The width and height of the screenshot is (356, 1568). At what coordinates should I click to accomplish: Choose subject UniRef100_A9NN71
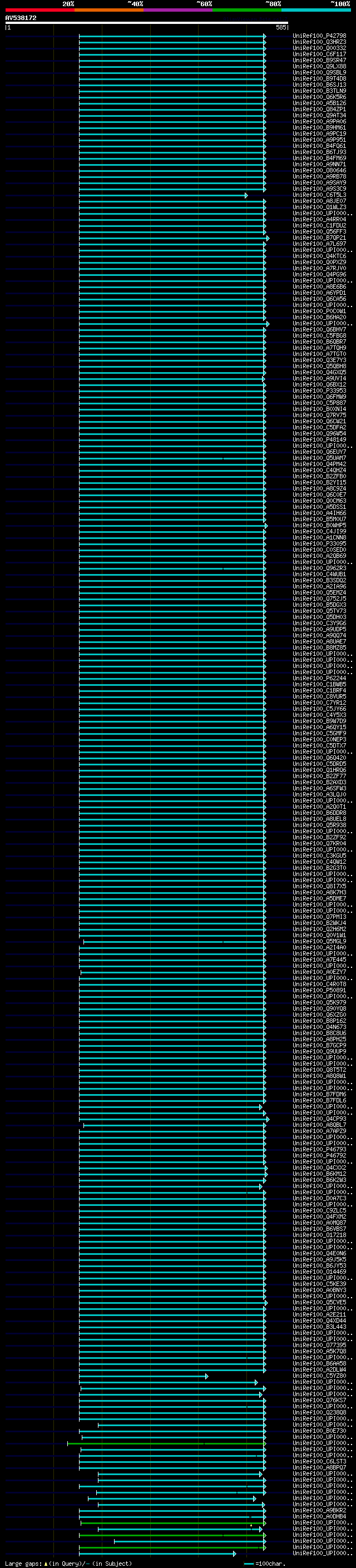pyautogui.click(x=319, y=164)
